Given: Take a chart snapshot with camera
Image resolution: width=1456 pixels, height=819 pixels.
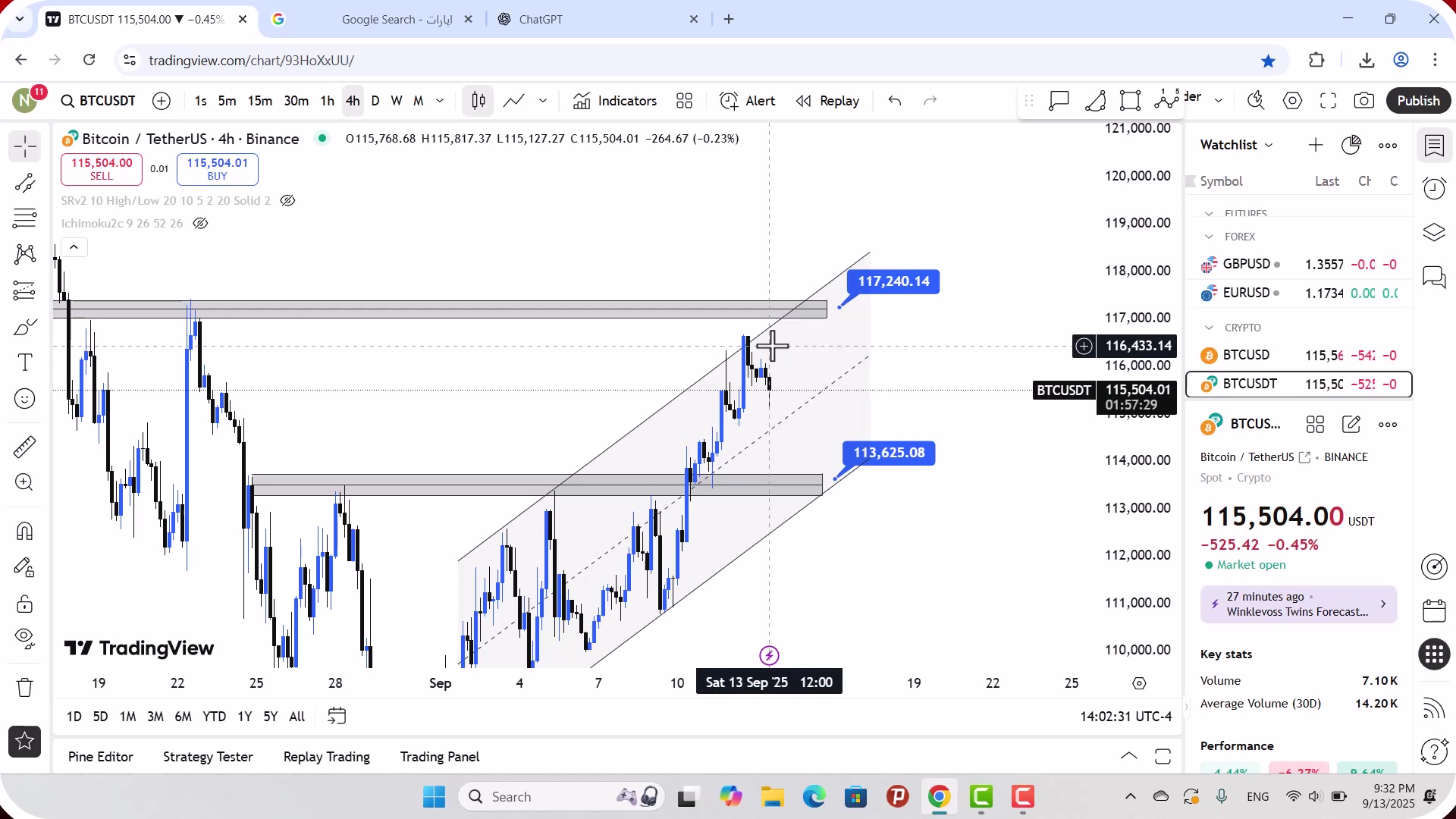Looking at the screenshot, I should (1364, 101).
